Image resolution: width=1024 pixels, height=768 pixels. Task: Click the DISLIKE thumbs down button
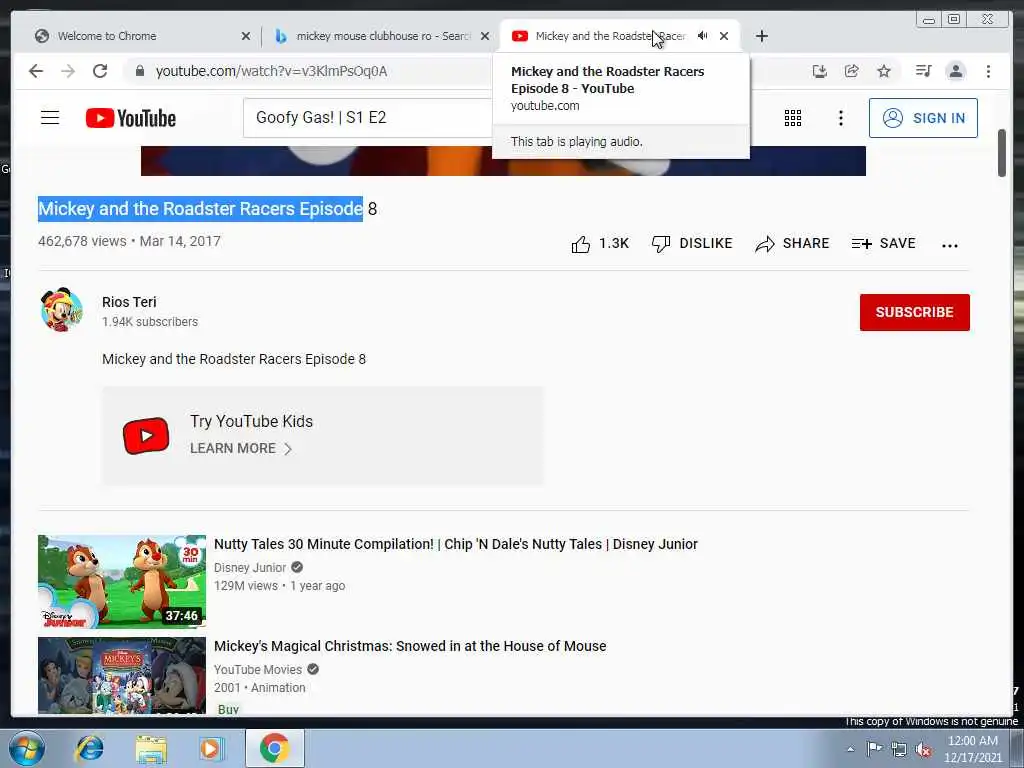(x=692, y=244)
